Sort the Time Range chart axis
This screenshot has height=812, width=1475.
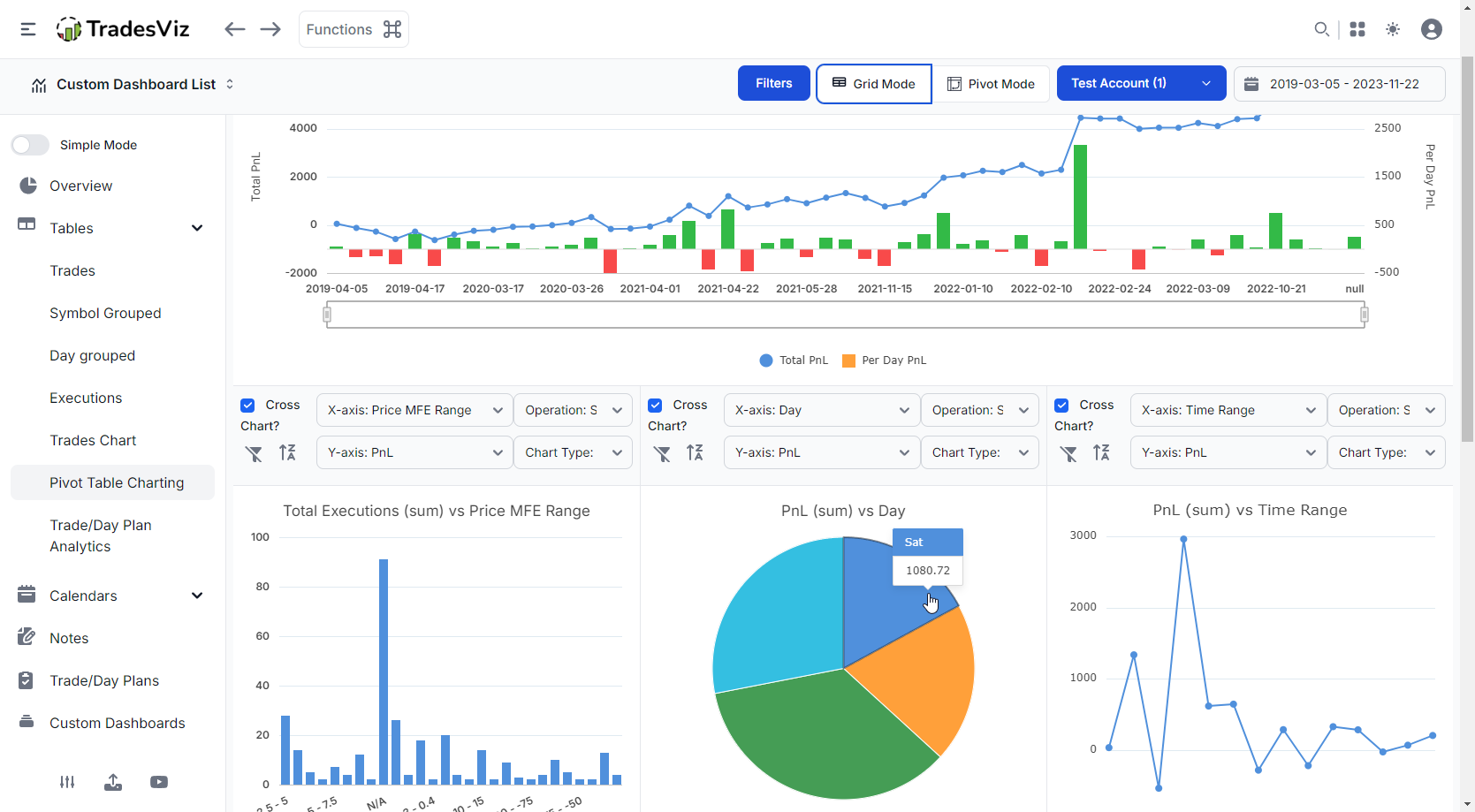click(1101, 453)
